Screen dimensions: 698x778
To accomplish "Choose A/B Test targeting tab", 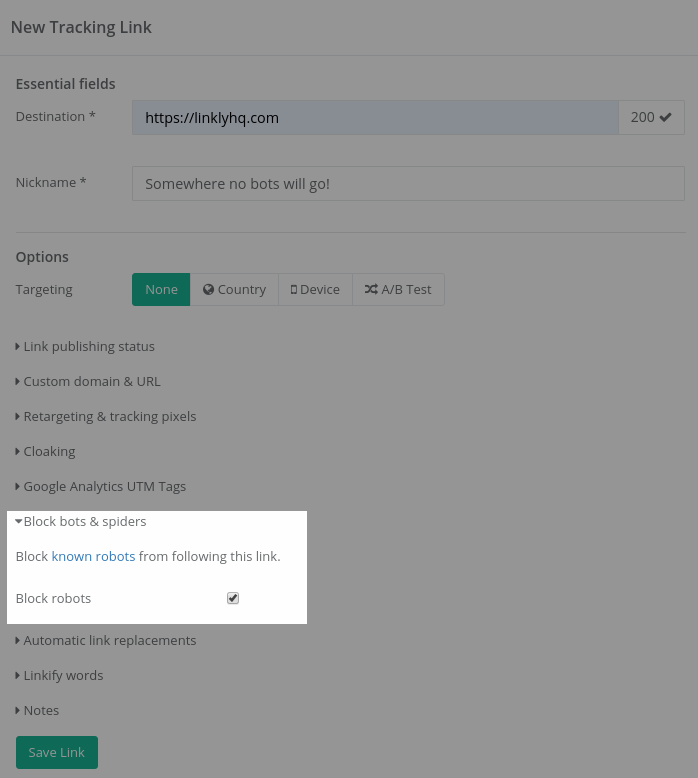I will [x=398, y=289].
